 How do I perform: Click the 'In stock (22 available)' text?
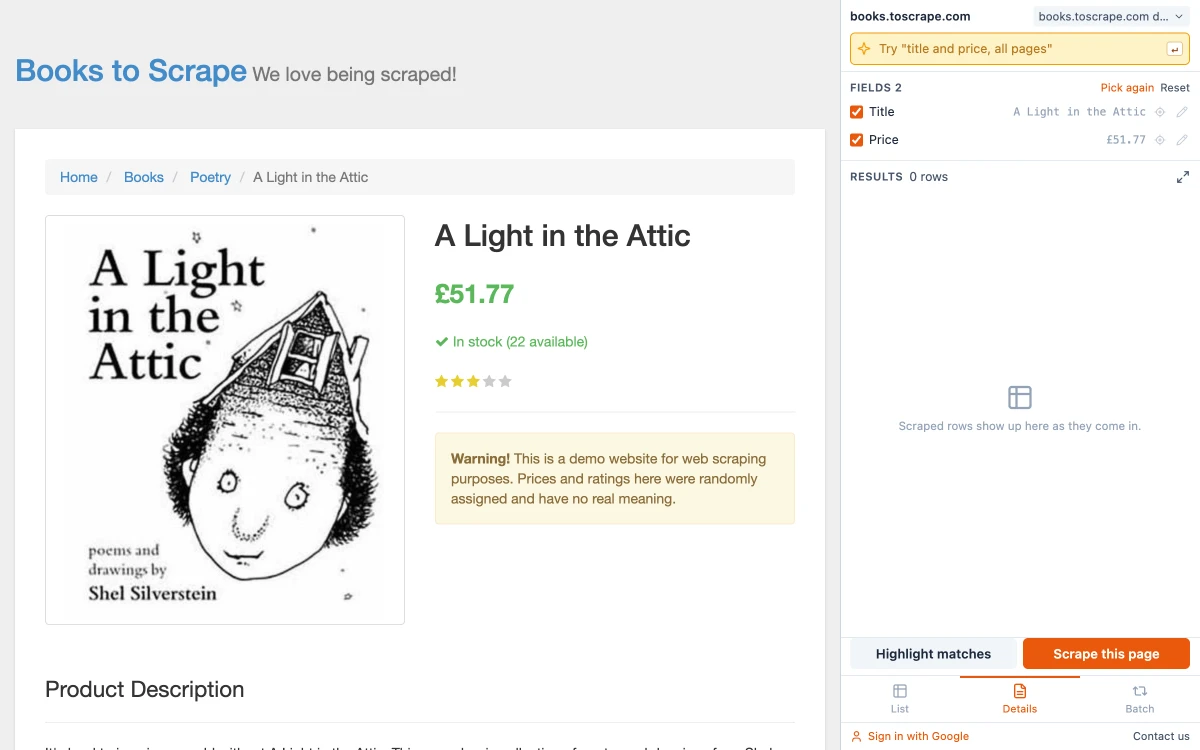(x=520, y=342)
